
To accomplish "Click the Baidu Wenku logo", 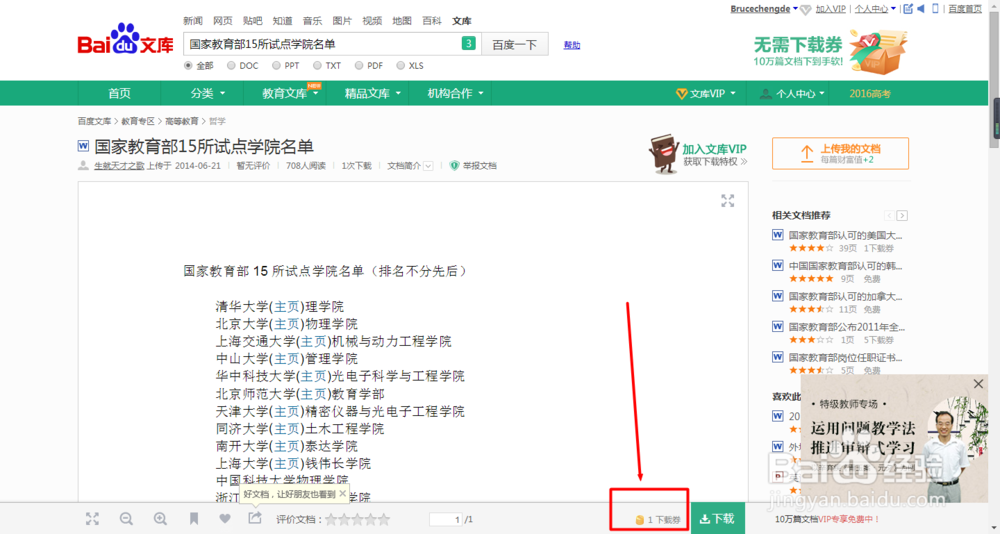I will pos(125,40).
